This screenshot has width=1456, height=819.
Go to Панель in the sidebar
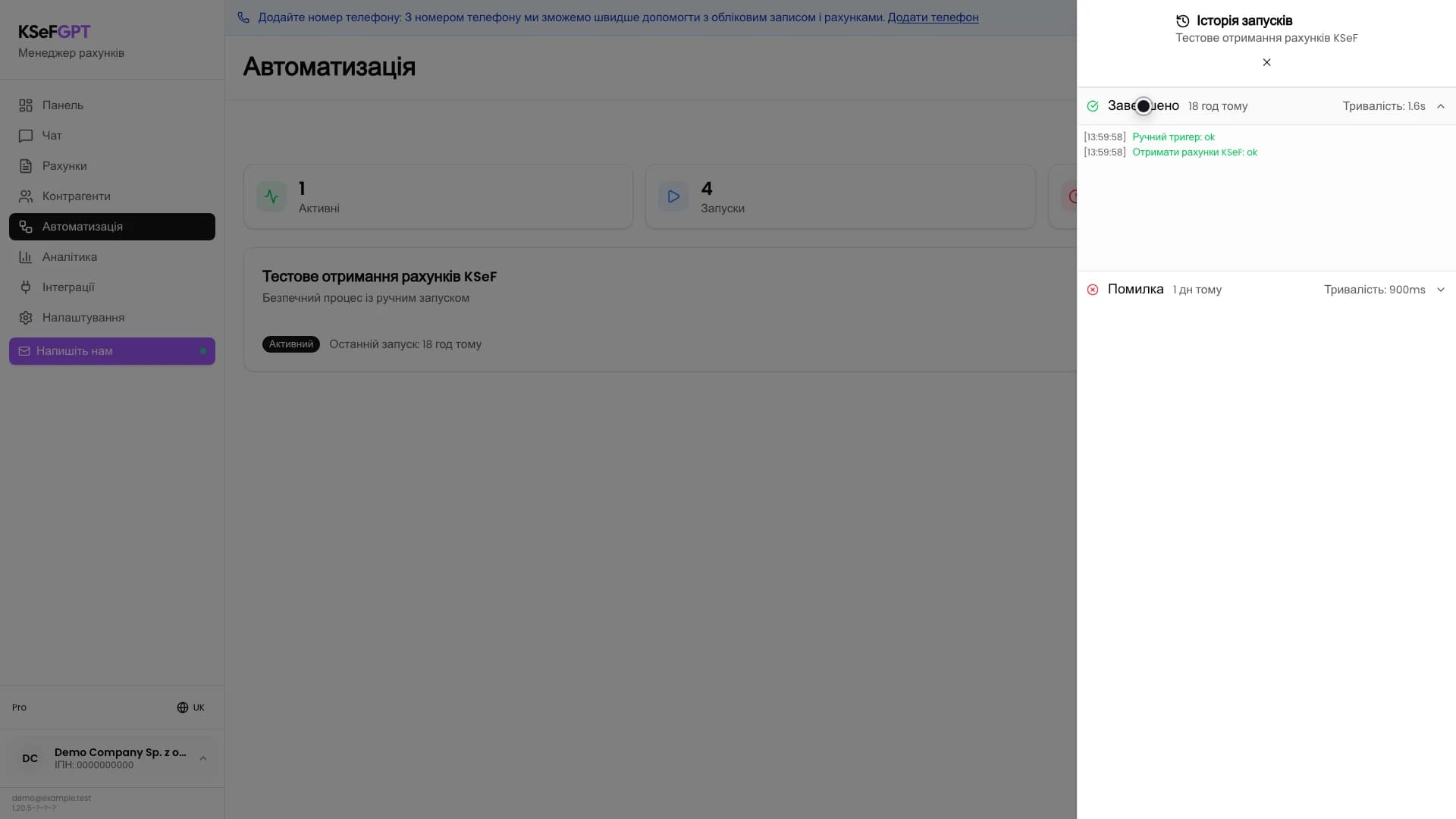pyautogui.click(x=112, y=105)
